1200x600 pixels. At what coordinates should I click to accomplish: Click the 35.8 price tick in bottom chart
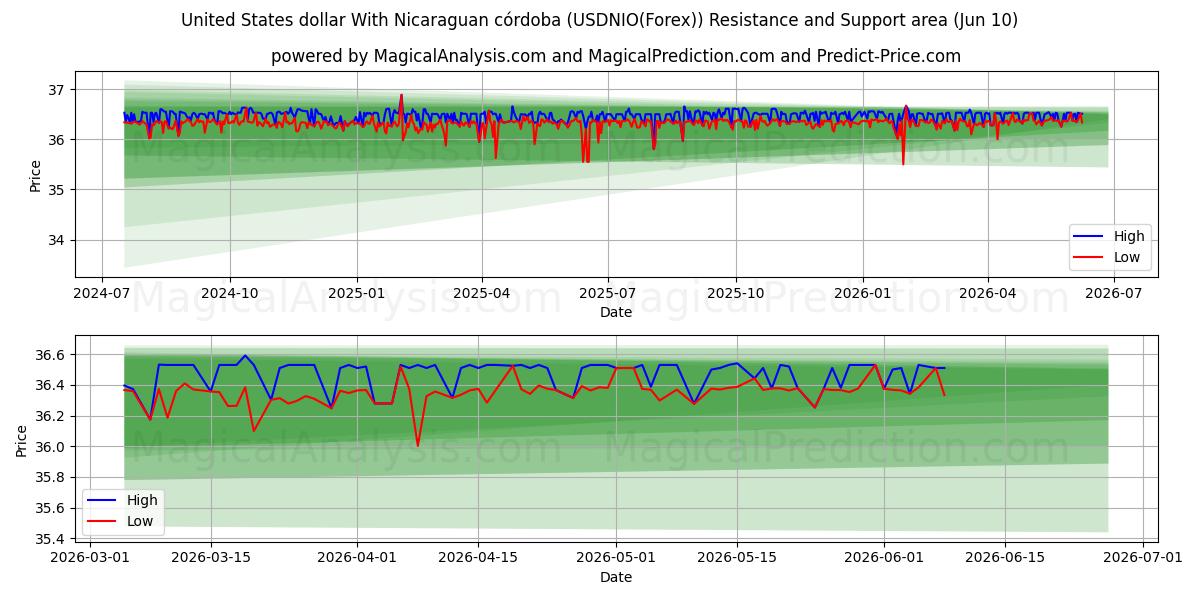point(50,478)
